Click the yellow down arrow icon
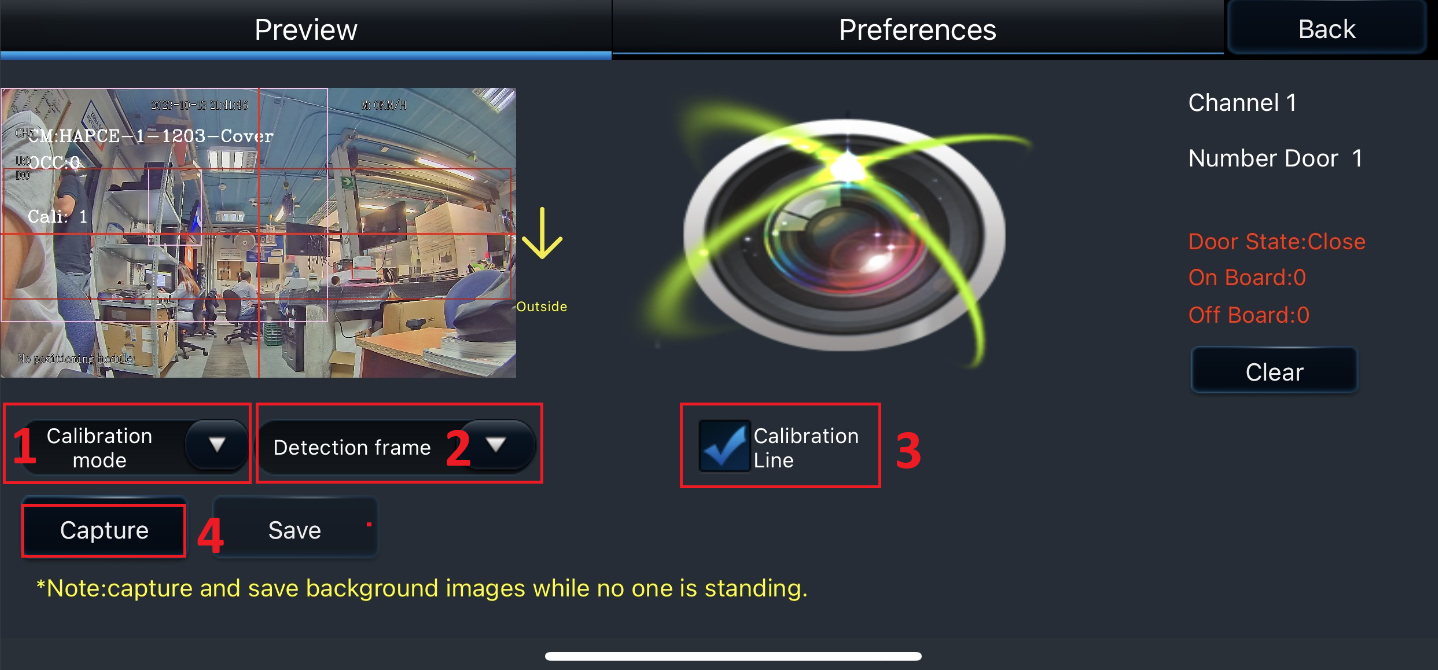The image size is (1438, 670). click(x=542, y=232)
